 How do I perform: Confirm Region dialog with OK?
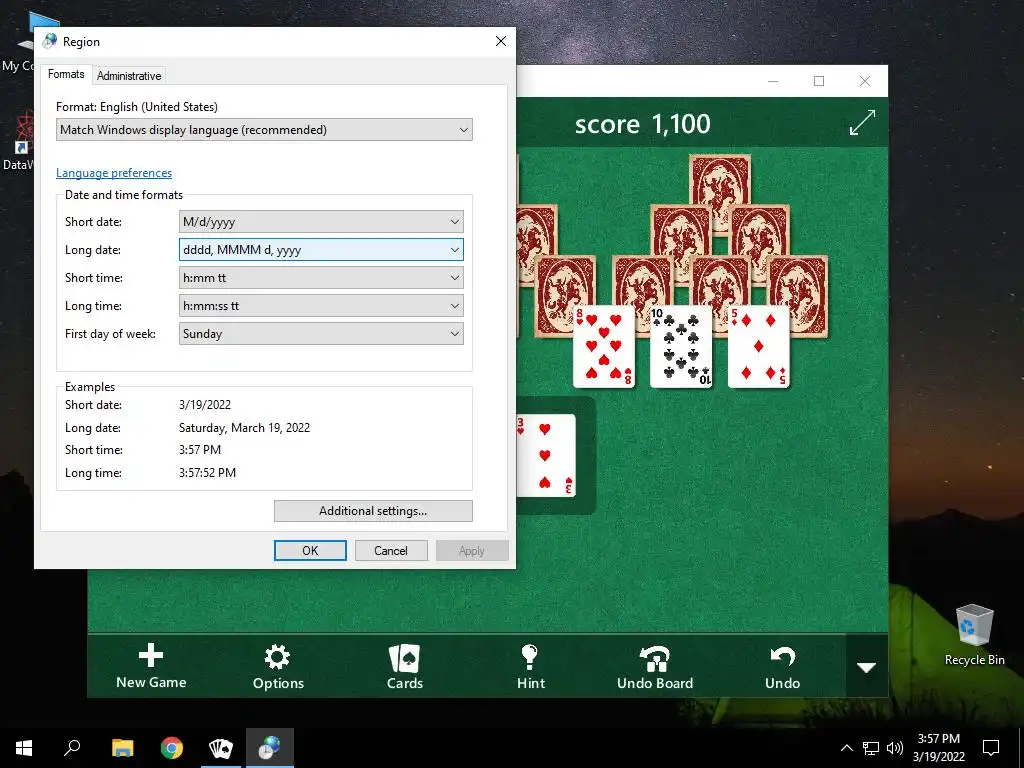pyautogui.click(x=310, y=551)
